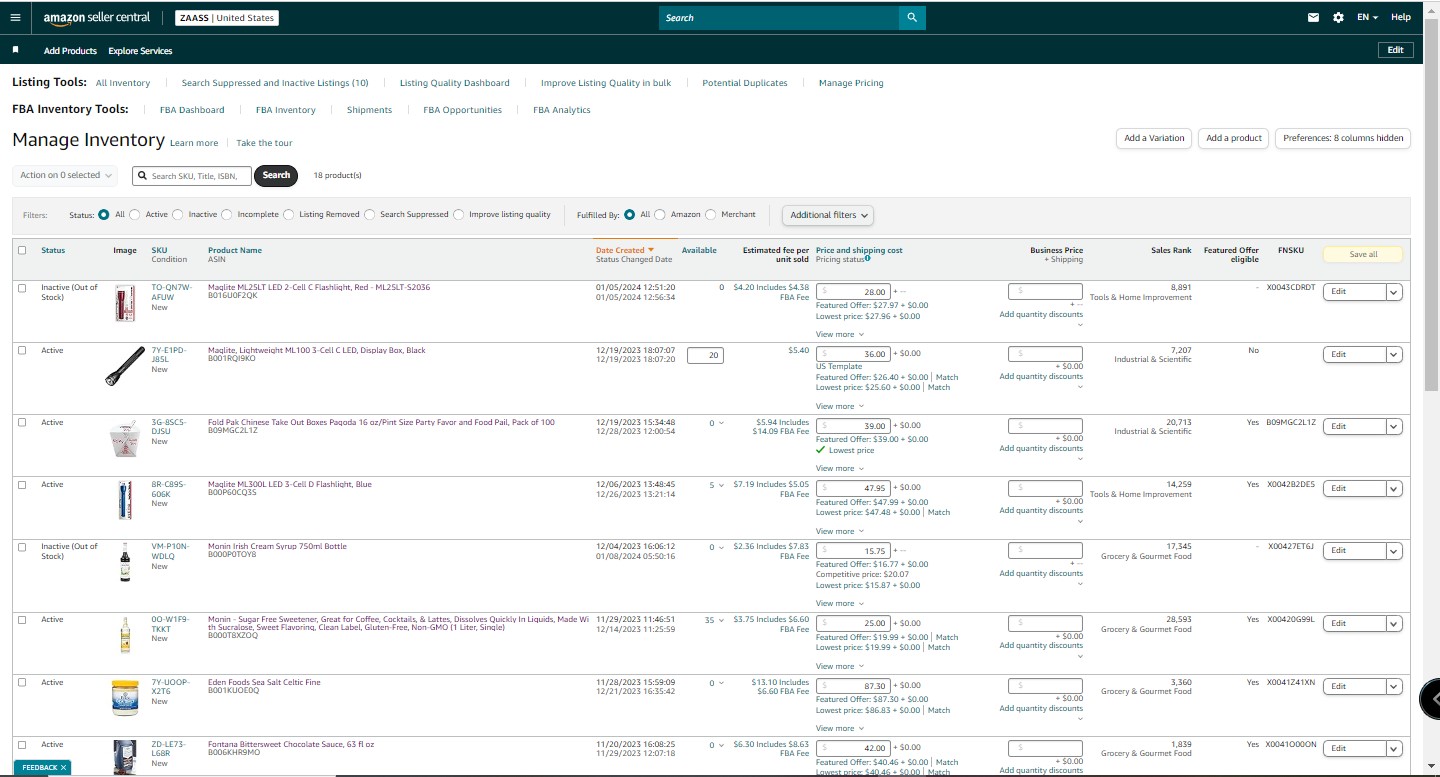Open Edit dropdown arrow for Maglite ML100 row
Screen dimensions: 1440x777
1394,354
